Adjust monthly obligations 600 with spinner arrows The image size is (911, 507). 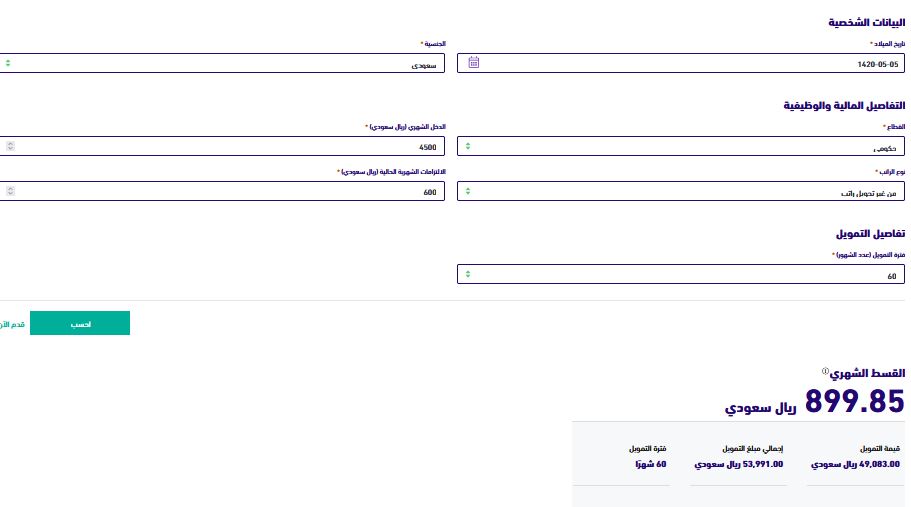point(10,191)
